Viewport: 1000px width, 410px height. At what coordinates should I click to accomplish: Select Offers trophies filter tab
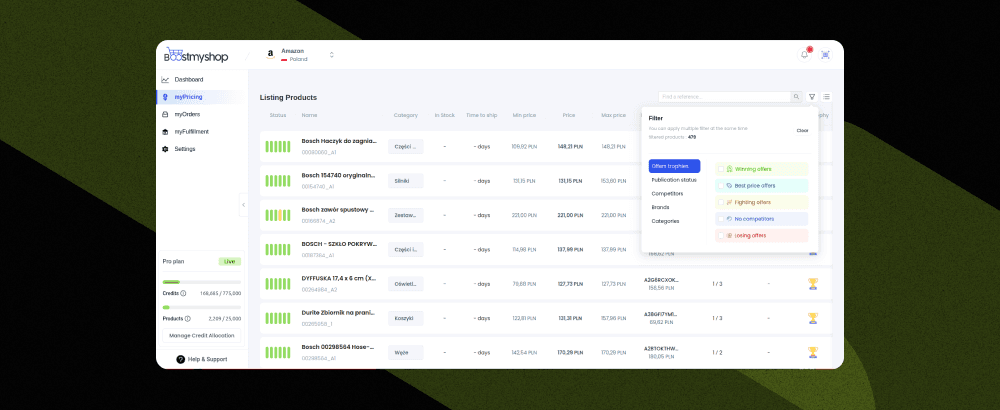click(674, 166)
